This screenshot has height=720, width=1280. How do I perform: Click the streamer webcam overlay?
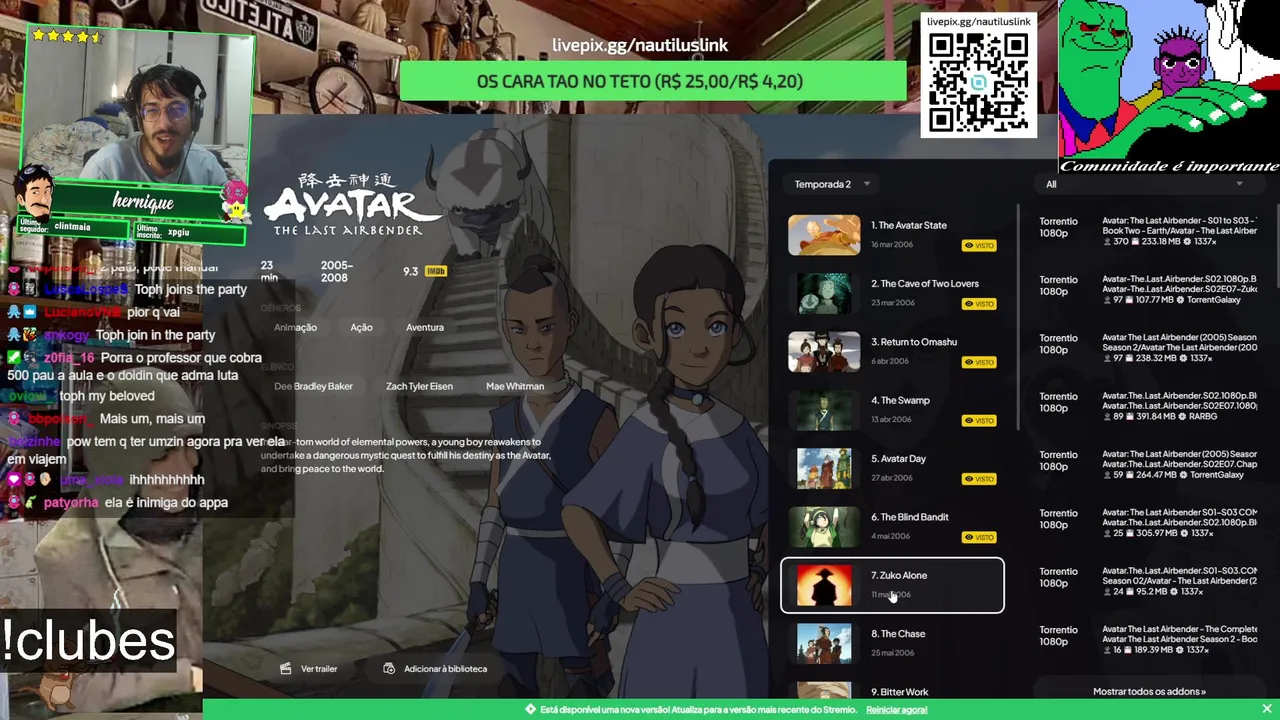click(x=139, y=110)
